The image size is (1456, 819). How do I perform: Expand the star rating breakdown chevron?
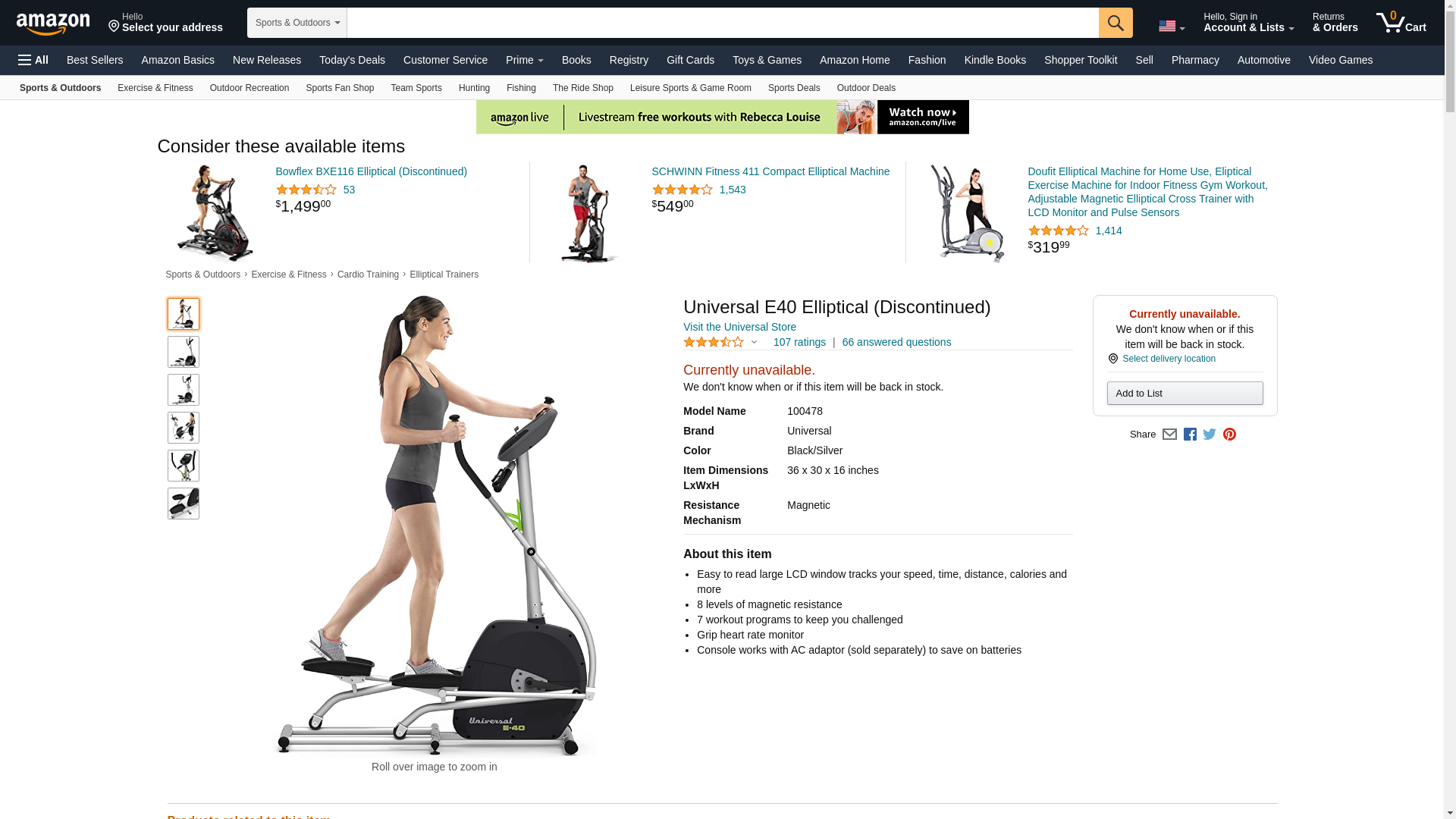[754, 342]
